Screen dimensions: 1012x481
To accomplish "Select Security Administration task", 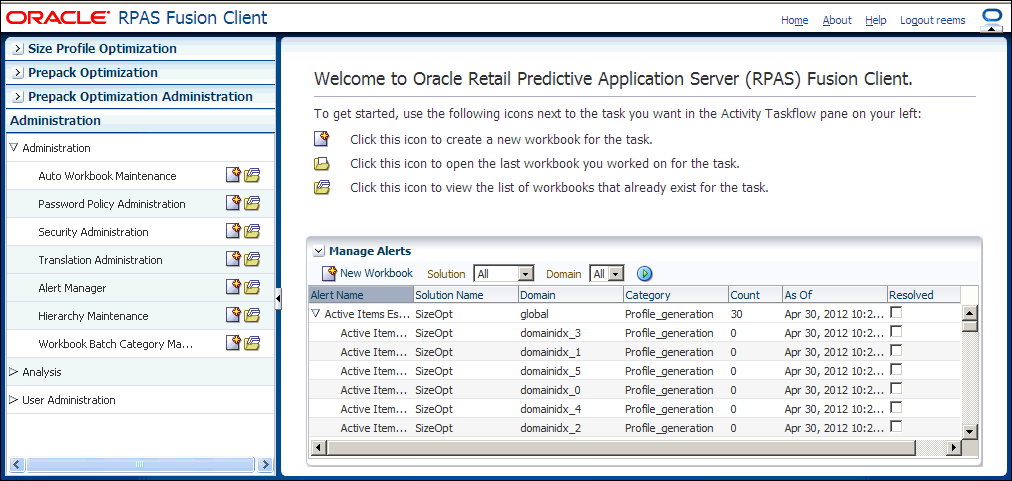I will click(x=94, y=232).
